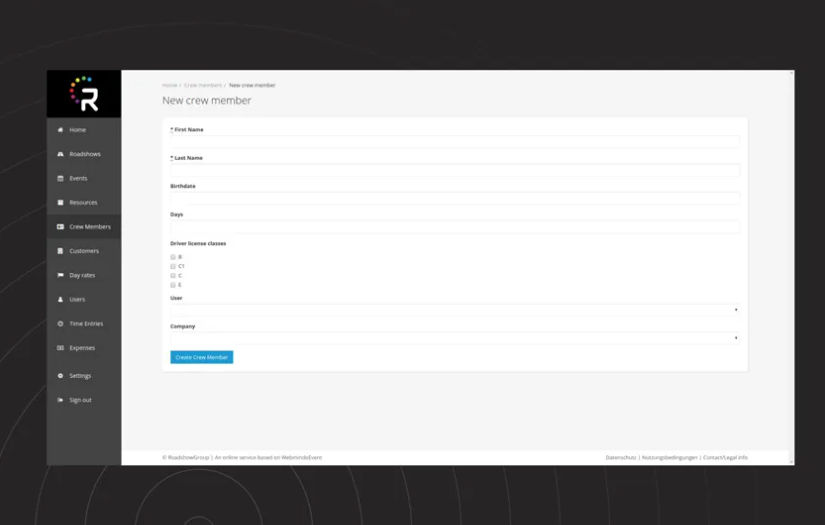The image size is (825, 525).
Task: Click the Time Entries clock icon
Action: (x=60, y=324)
